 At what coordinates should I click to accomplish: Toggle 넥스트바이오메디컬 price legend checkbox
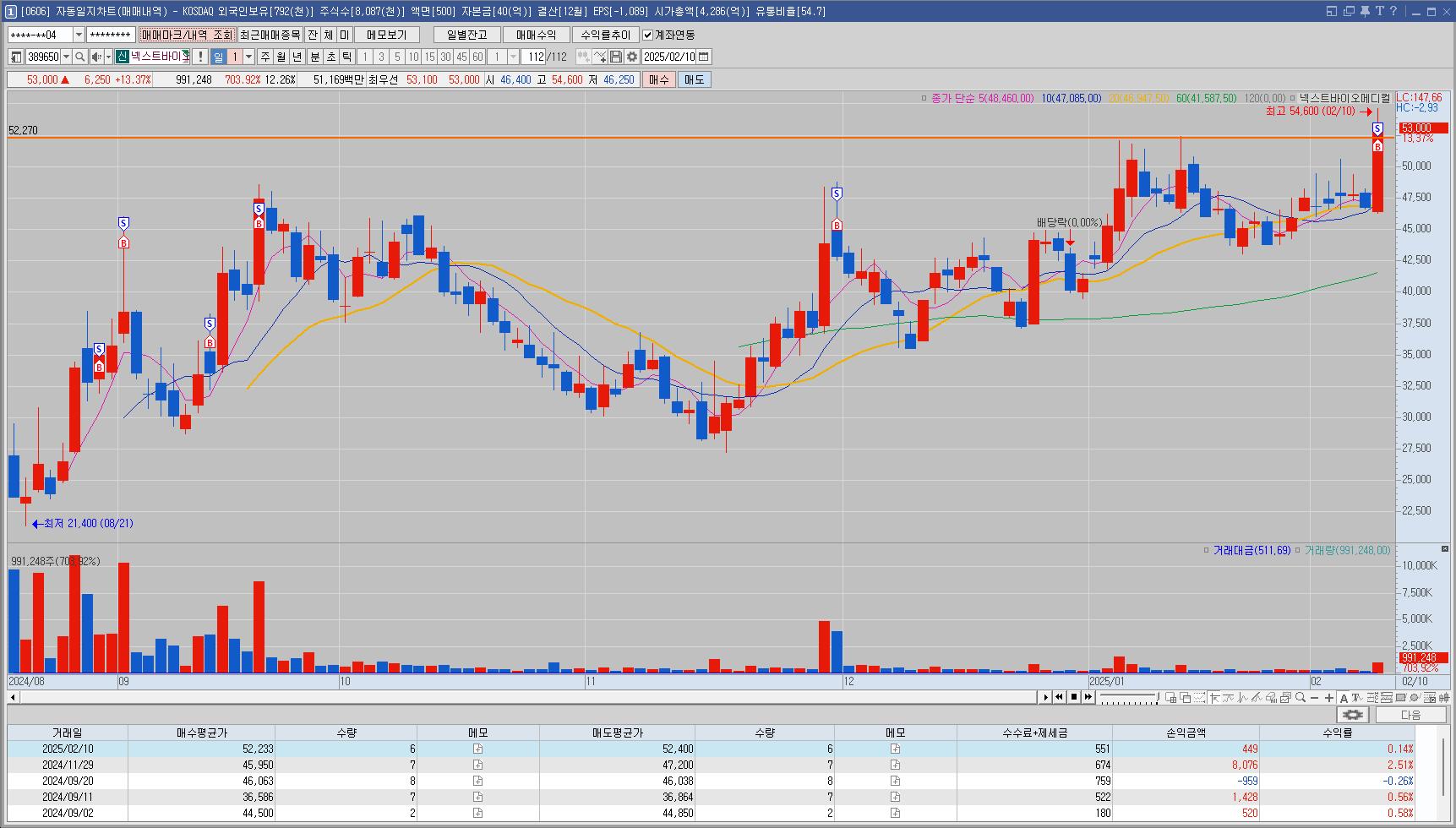[x=1292, y=98]
